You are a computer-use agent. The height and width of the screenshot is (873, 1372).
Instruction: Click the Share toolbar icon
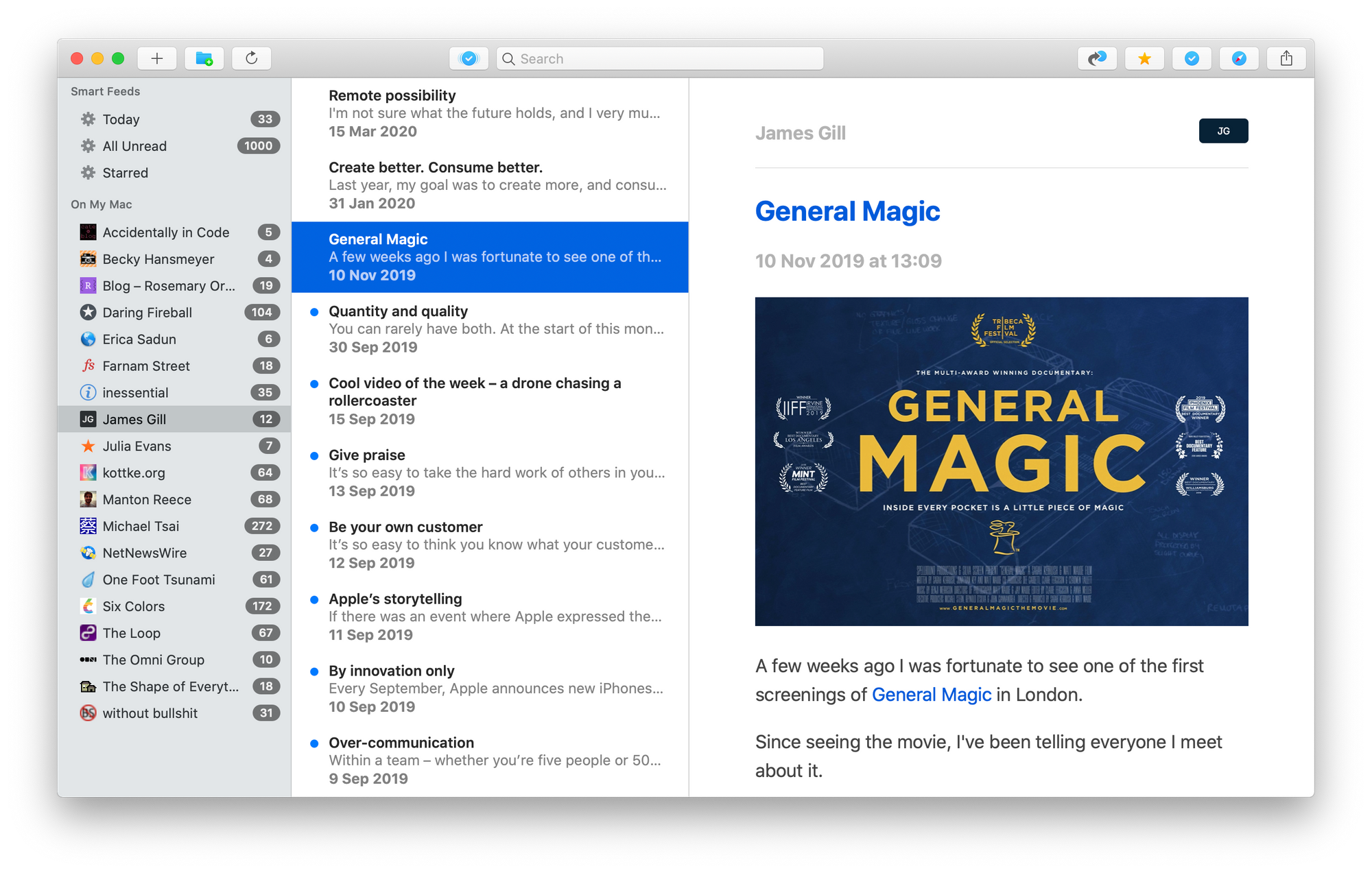click(1286, 59)
